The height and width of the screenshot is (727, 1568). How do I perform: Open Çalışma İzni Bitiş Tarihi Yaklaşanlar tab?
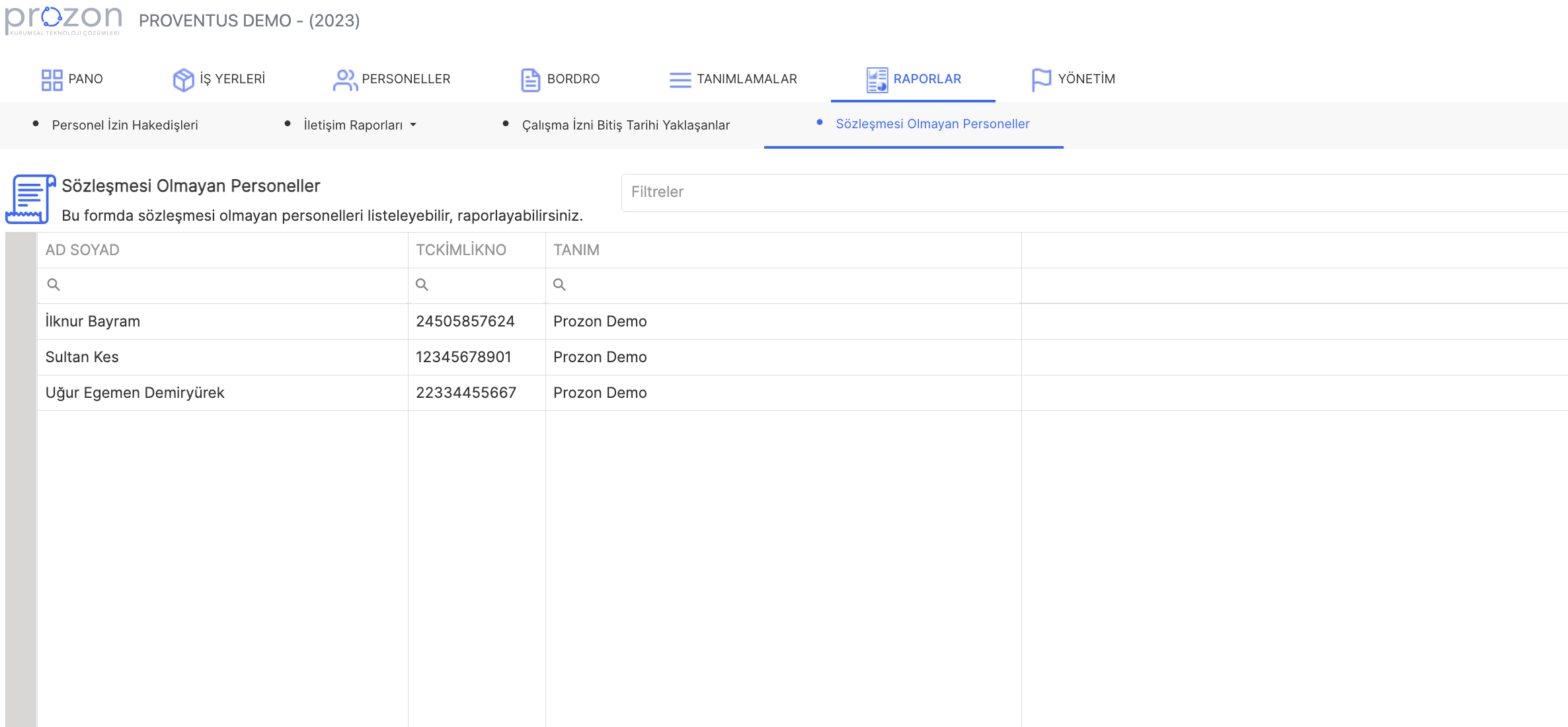tap(625, 125)
